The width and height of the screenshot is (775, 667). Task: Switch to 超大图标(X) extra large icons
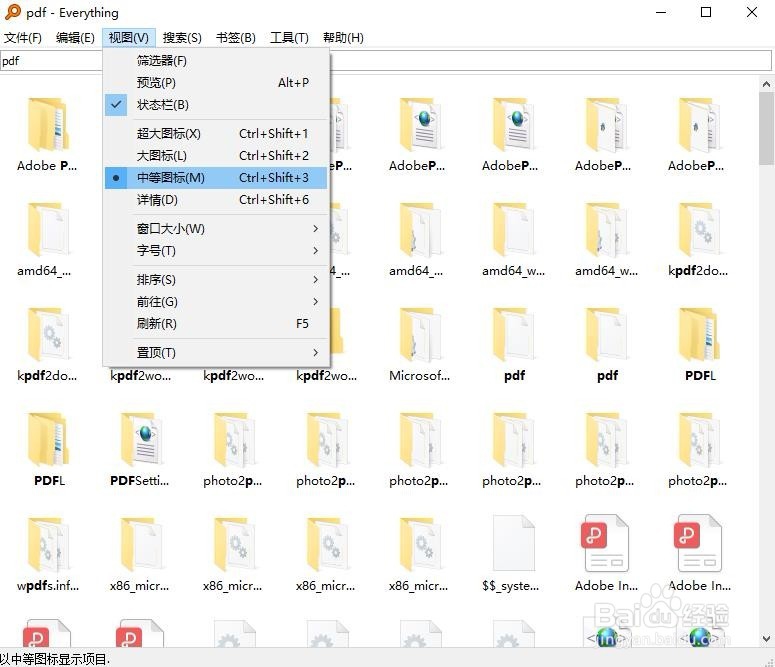(216, 133)
